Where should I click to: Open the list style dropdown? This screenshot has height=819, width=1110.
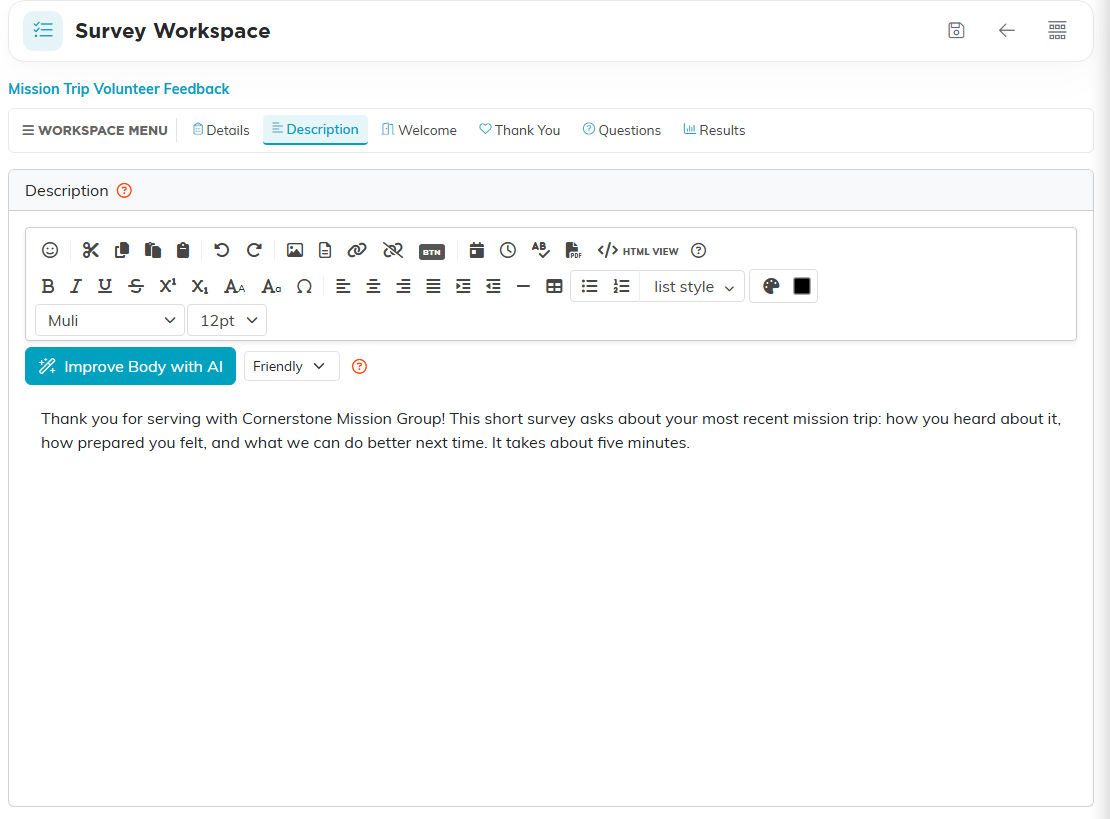692,287
